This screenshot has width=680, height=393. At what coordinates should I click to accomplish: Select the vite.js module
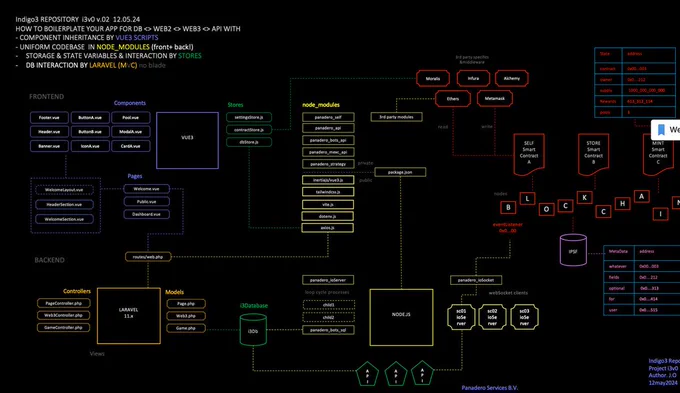coord(328,204)
